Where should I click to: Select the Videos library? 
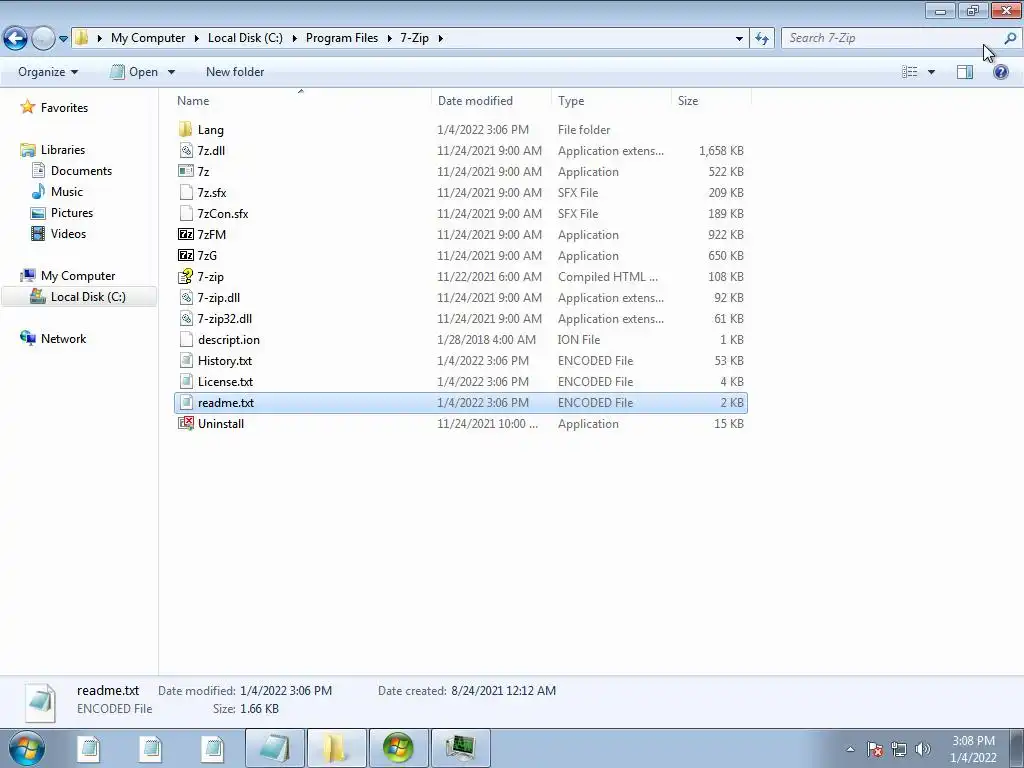tap(68, 233)
